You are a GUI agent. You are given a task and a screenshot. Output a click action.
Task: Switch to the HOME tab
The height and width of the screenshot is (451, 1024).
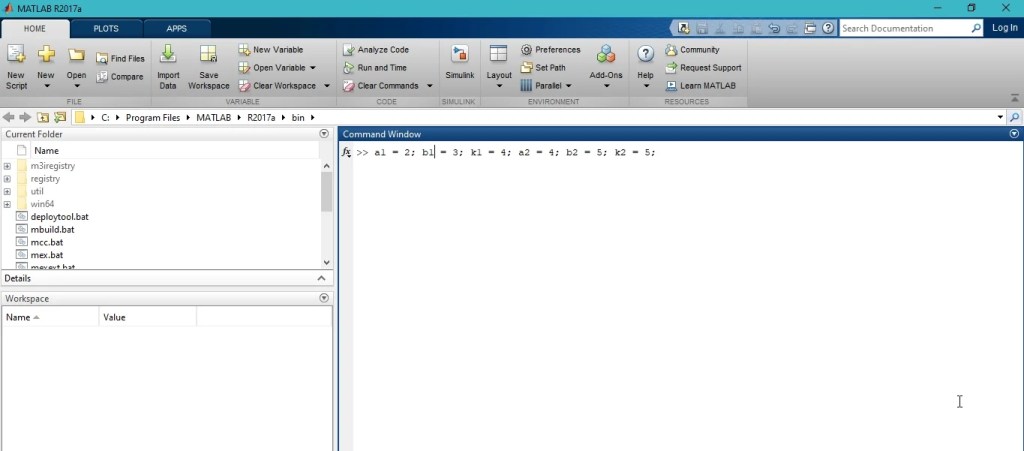pos(35,29)
